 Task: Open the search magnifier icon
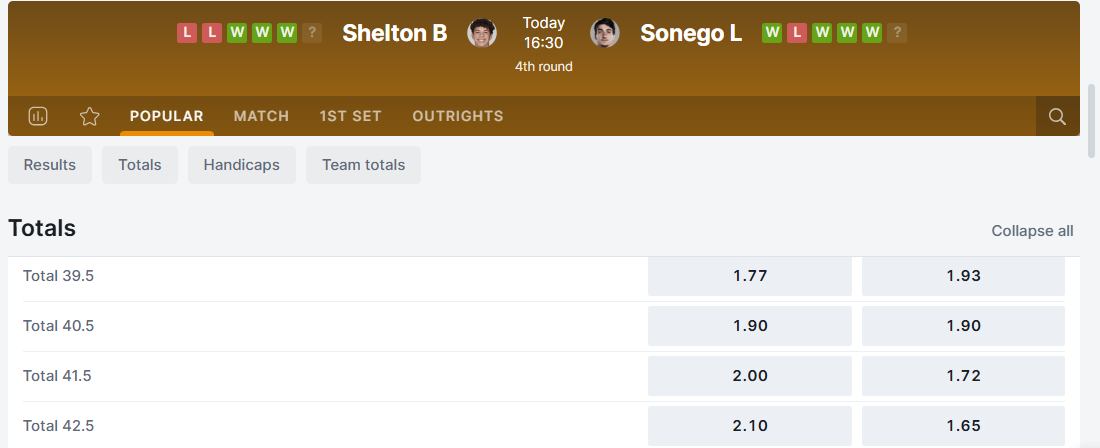(1057, 116)
